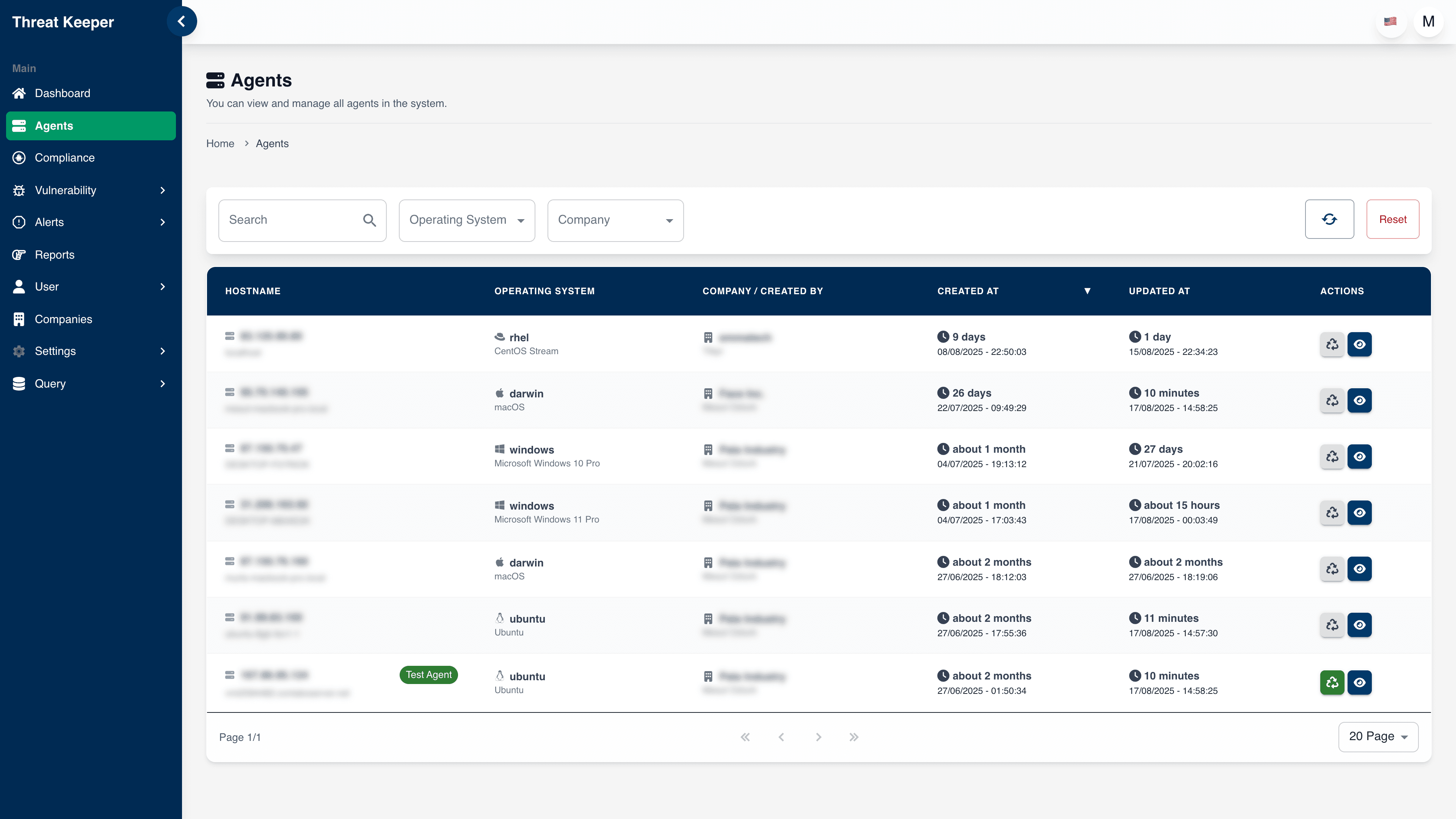The height and width of the screenshot is (819, 1456).
Task: Click the Reset filters button
Action: [1393, 219]
